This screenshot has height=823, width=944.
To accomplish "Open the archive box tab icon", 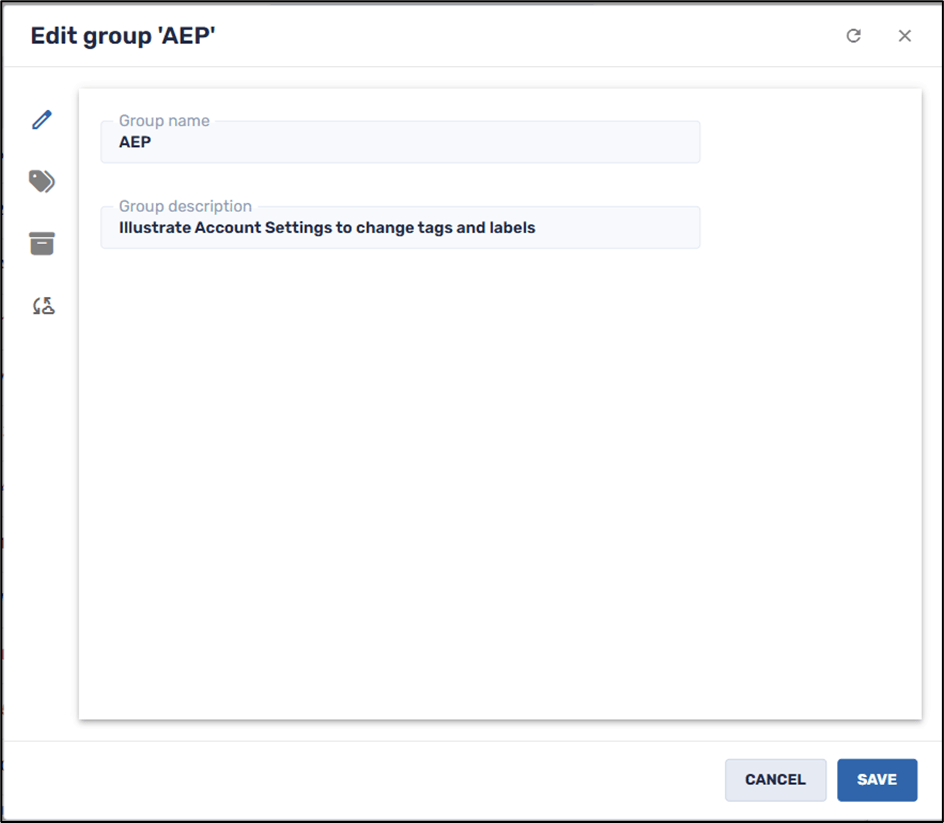I will click(41, 243).
